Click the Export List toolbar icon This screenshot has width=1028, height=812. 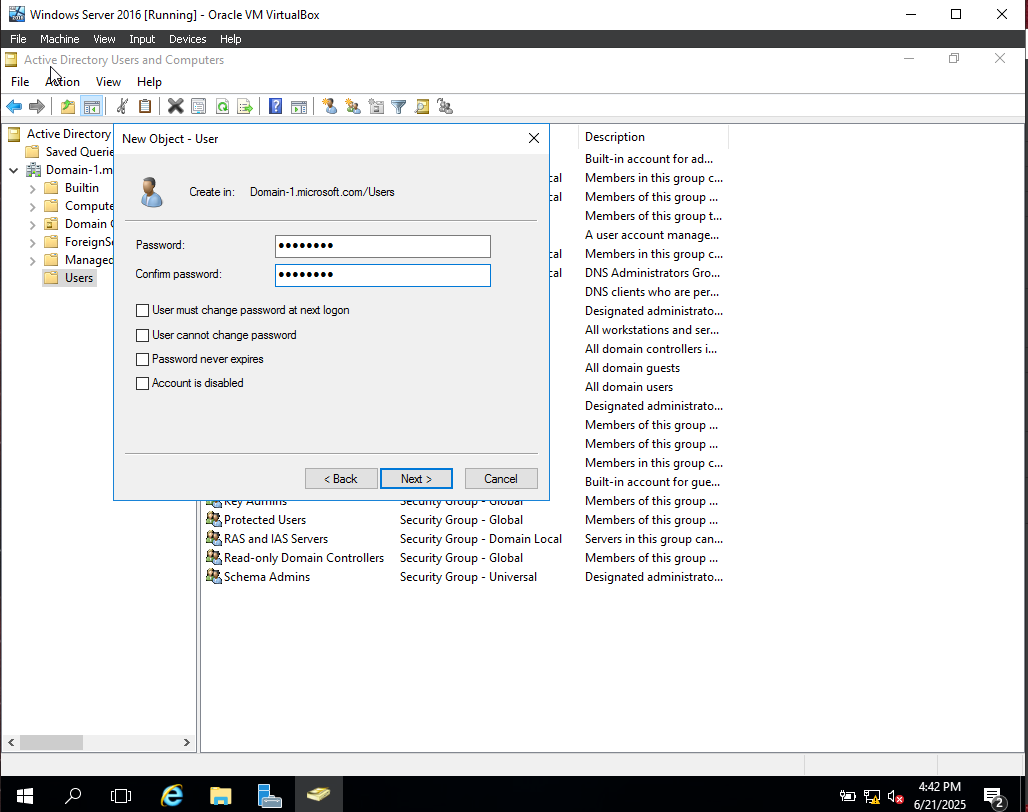coord(245,106)
